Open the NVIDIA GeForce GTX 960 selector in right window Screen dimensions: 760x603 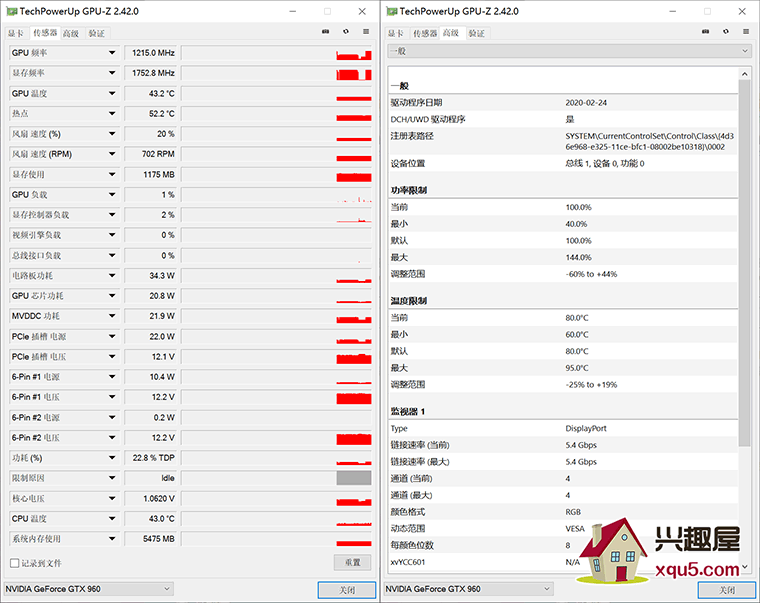[469, 589]
